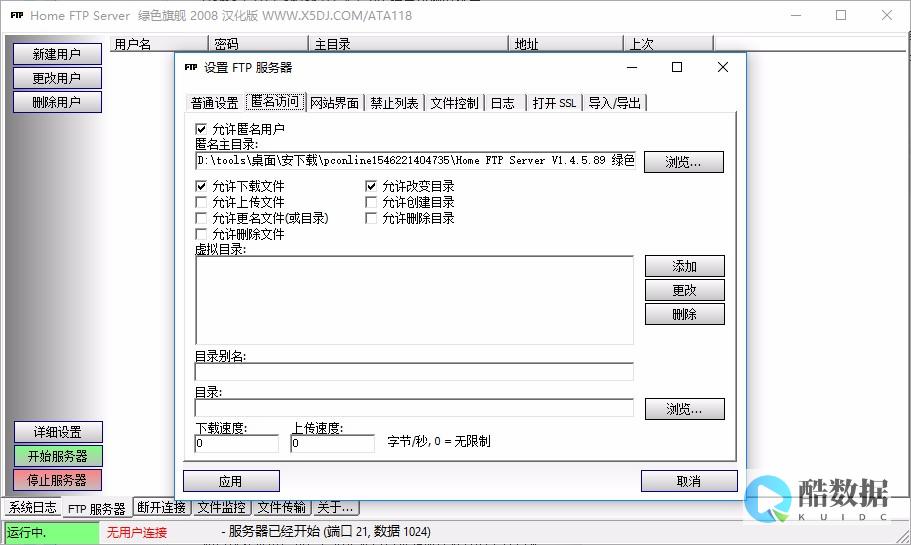This screenshot has height=545, width=911.
Task: Uncheck 允许下载文件
Action: point(201,186)
